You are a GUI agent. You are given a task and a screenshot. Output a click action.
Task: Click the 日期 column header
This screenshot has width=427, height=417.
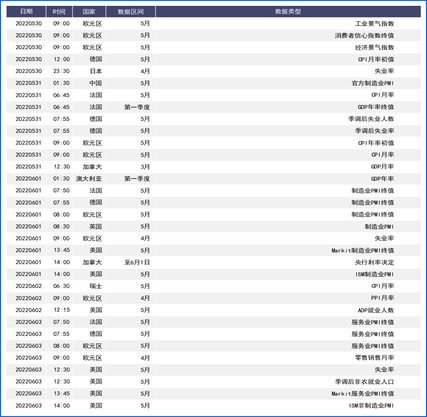(x=26, y=12)
